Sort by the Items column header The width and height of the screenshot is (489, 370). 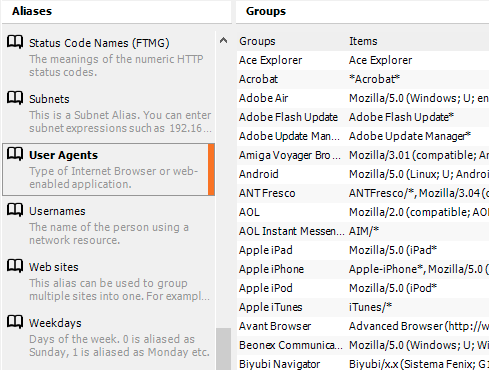click(363, 41)
